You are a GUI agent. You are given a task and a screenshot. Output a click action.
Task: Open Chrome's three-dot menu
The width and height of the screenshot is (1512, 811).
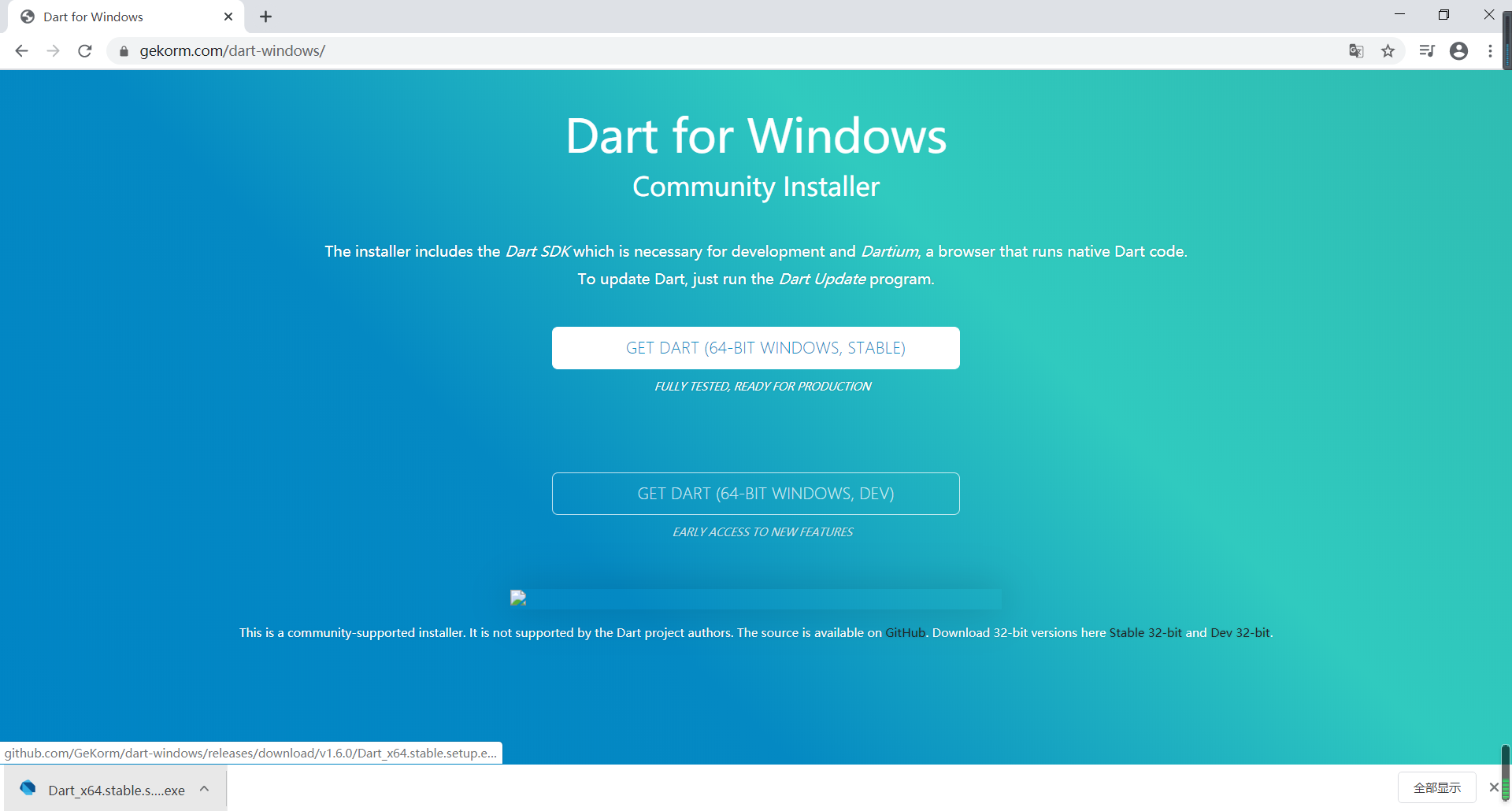click(1490, 51)
